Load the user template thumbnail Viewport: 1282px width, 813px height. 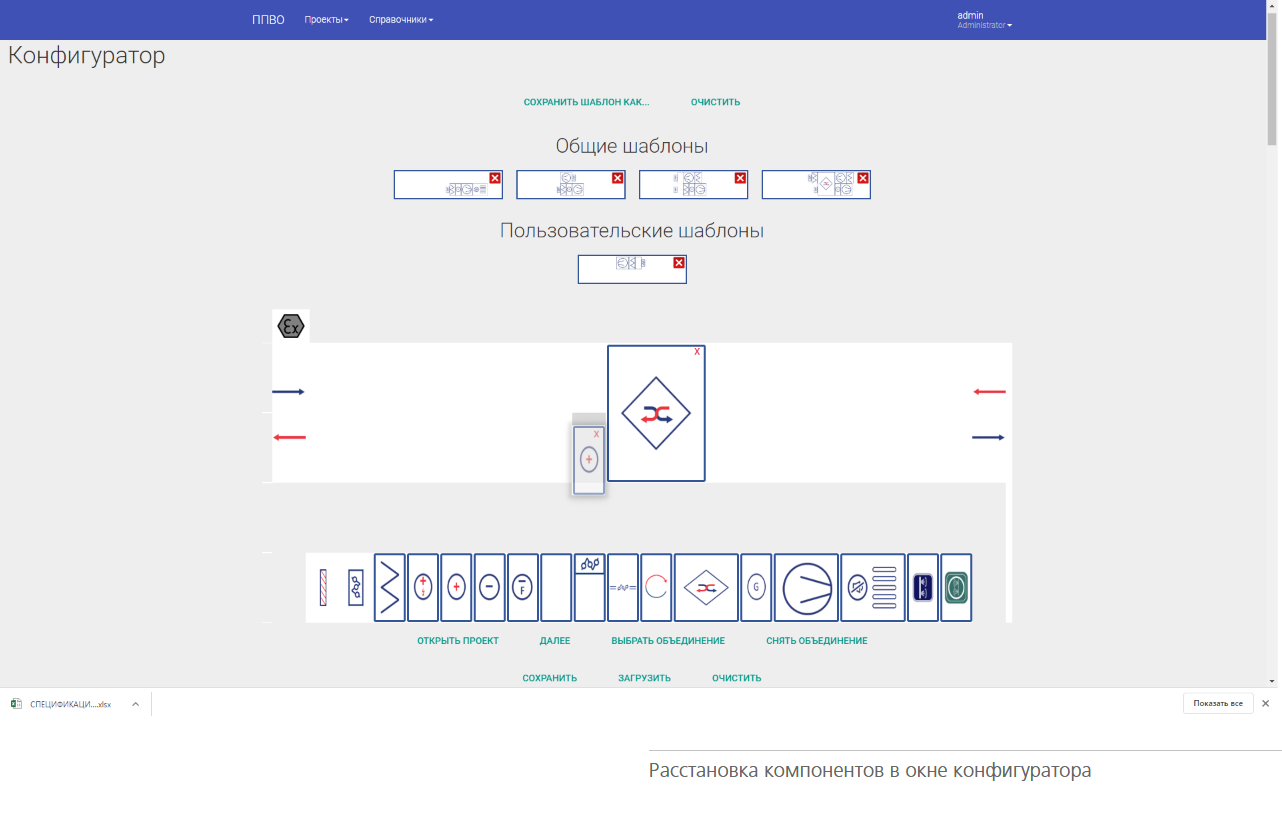pos(632,269)
